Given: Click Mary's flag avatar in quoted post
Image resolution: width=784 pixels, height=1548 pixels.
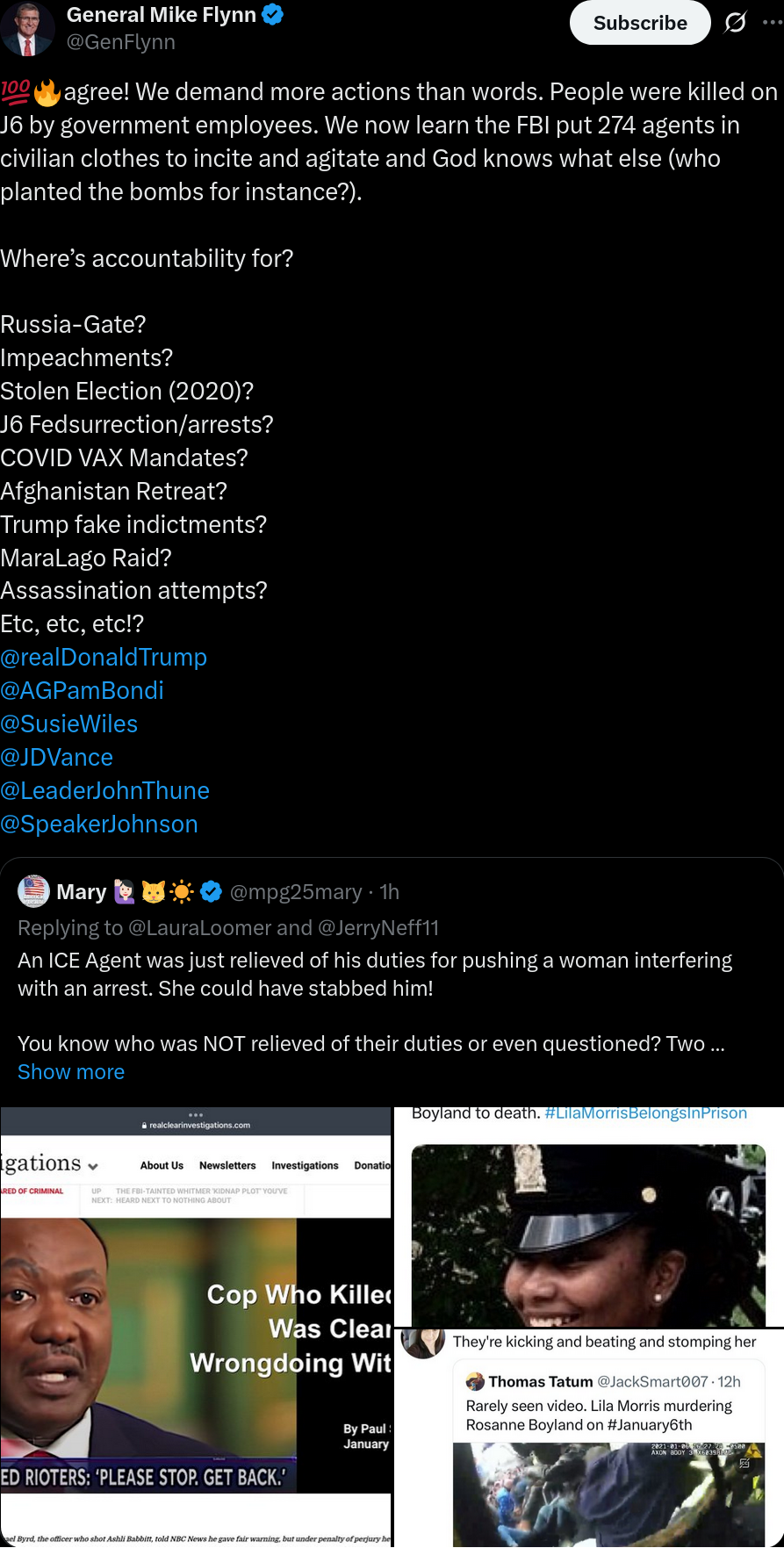Looking at the screenshot, I should point(34,891).
